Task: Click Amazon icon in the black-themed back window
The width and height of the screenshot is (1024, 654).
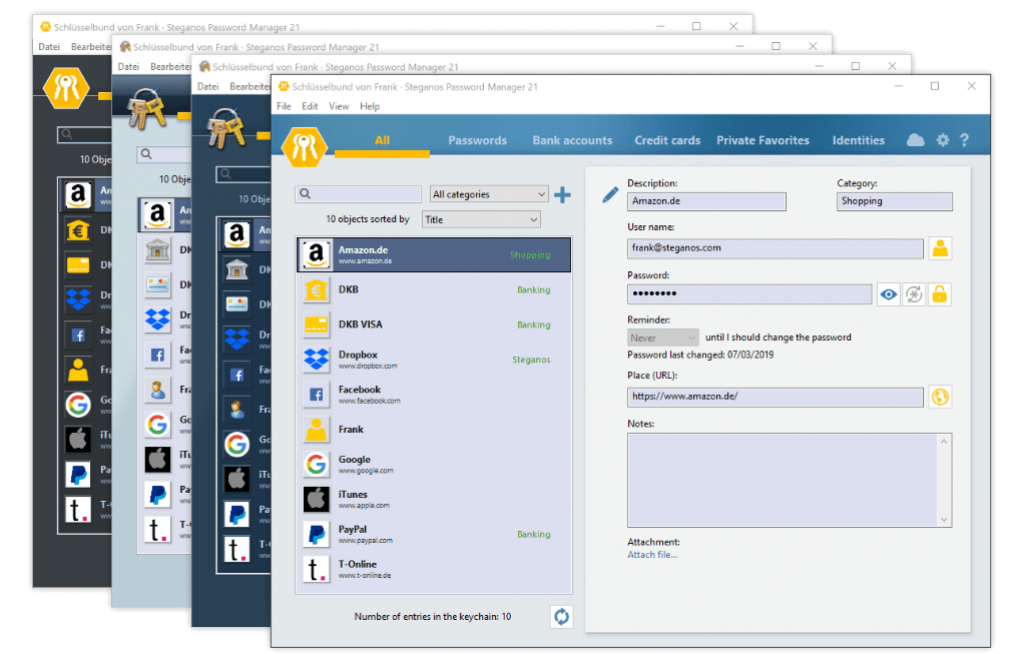Action: 77,194
